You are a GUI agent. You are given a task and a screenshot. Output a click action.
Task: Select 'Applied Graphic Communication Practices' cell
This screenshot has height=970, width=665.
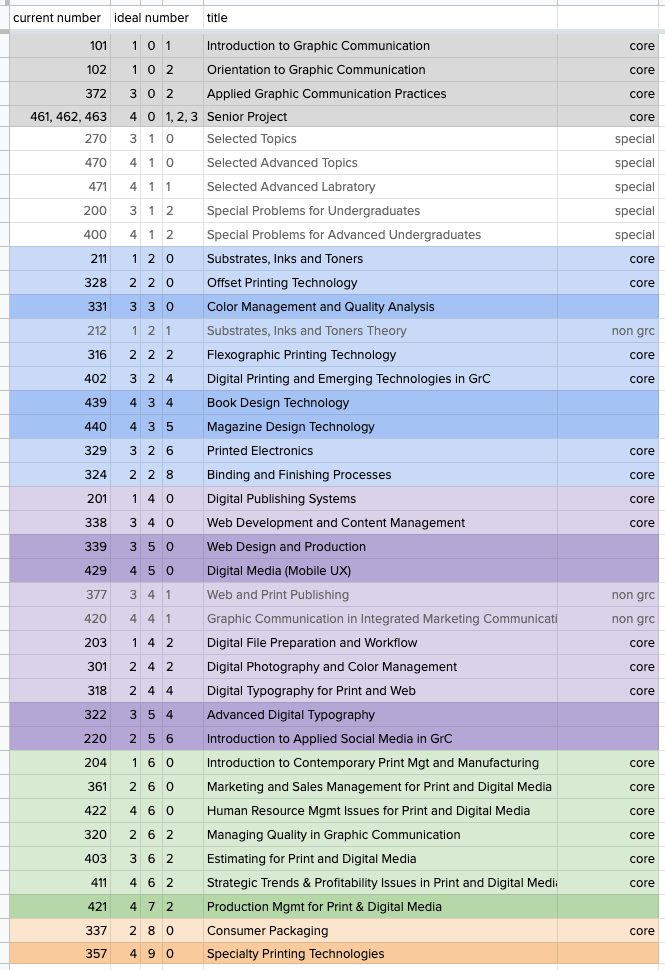[380, 94]
